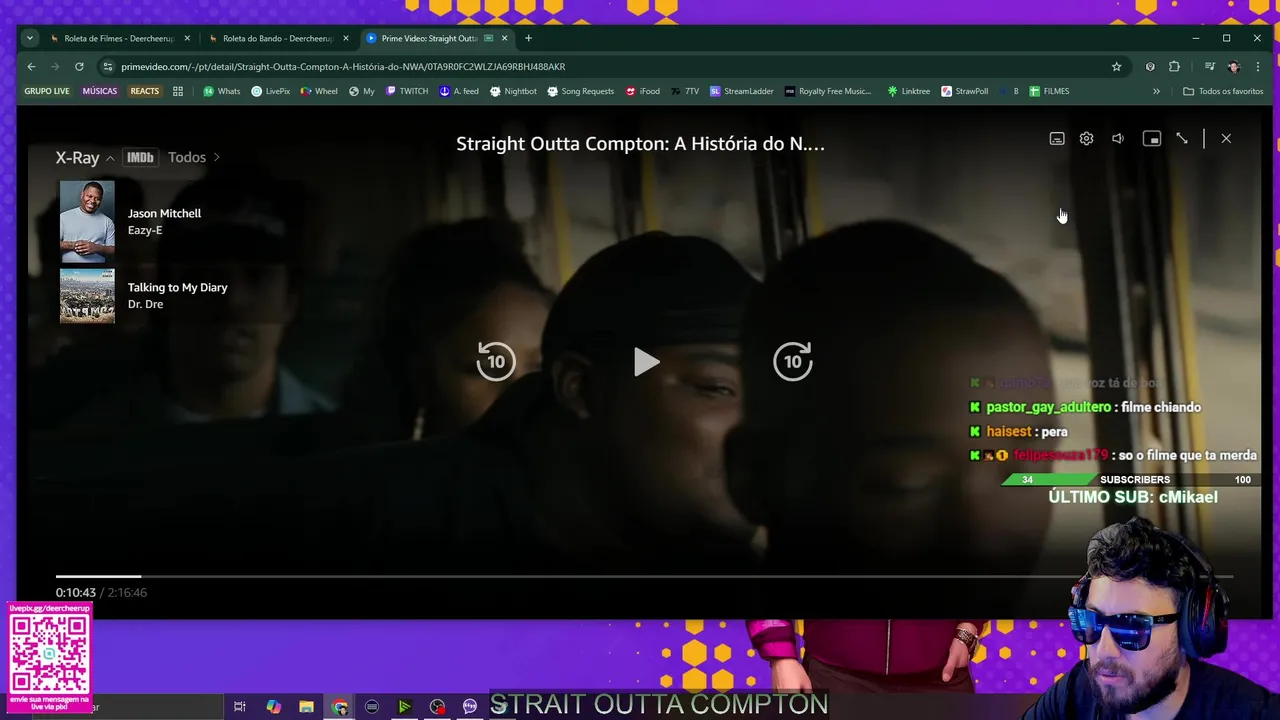This screenshot has width=1280, height=720.
Task: Open Chrome's tab search dropdown arrow
Action: 30,38
